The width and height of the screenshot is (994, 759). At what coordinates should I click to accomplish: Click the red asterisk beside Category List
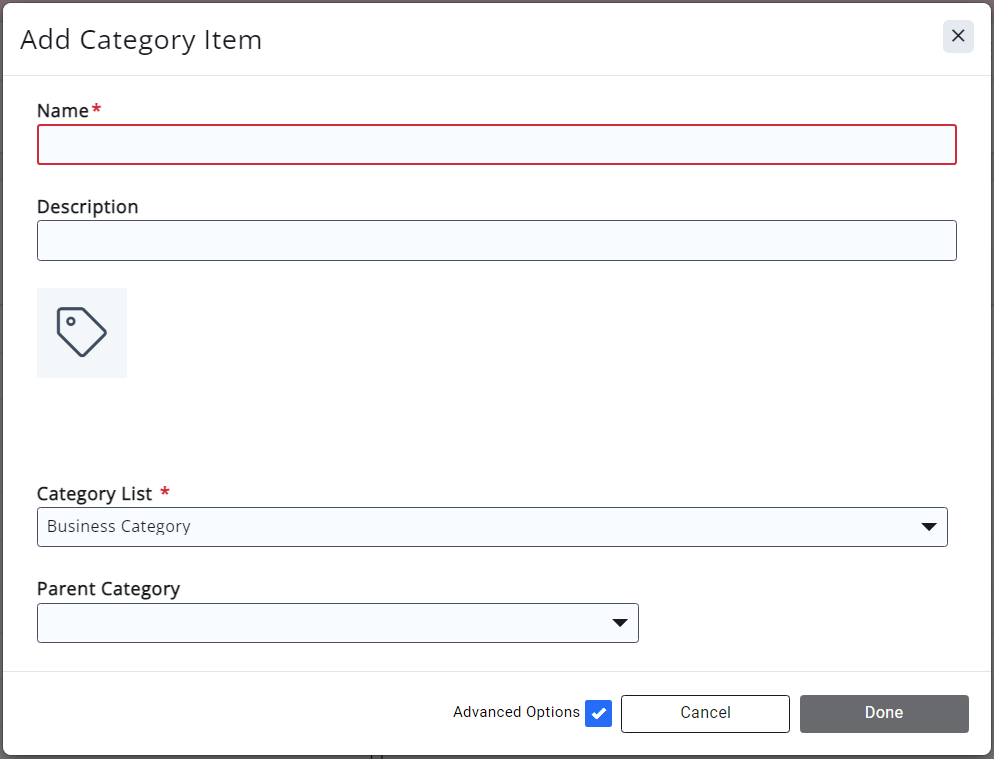pos(165,493)
